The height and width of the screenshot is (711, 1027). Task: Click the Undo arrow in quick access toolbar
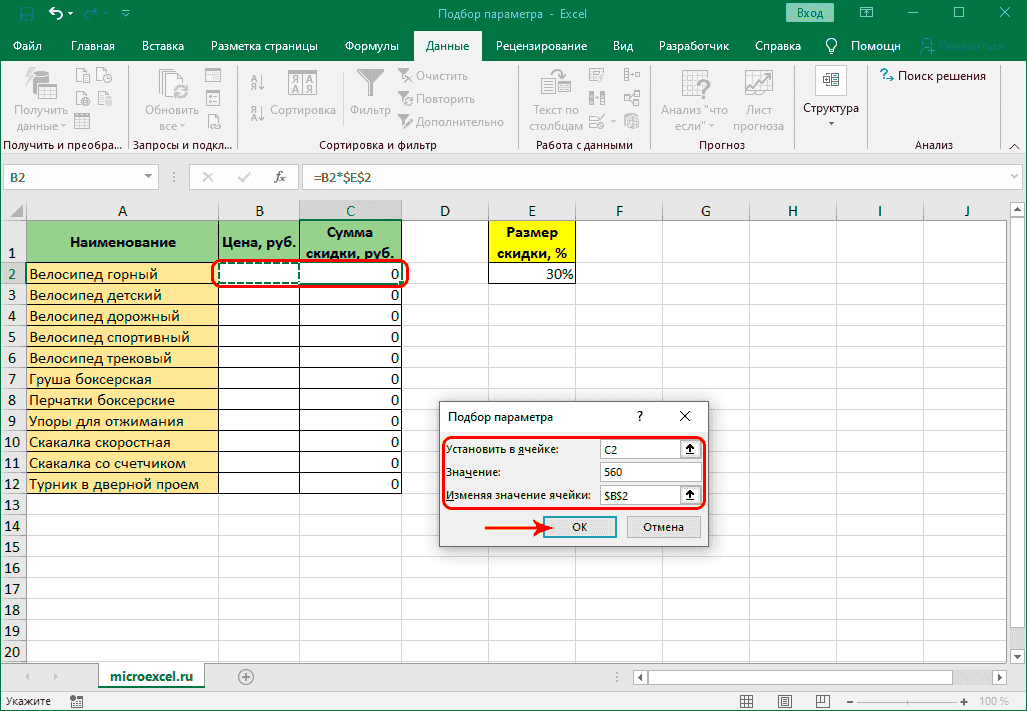(x=55, y=14)
